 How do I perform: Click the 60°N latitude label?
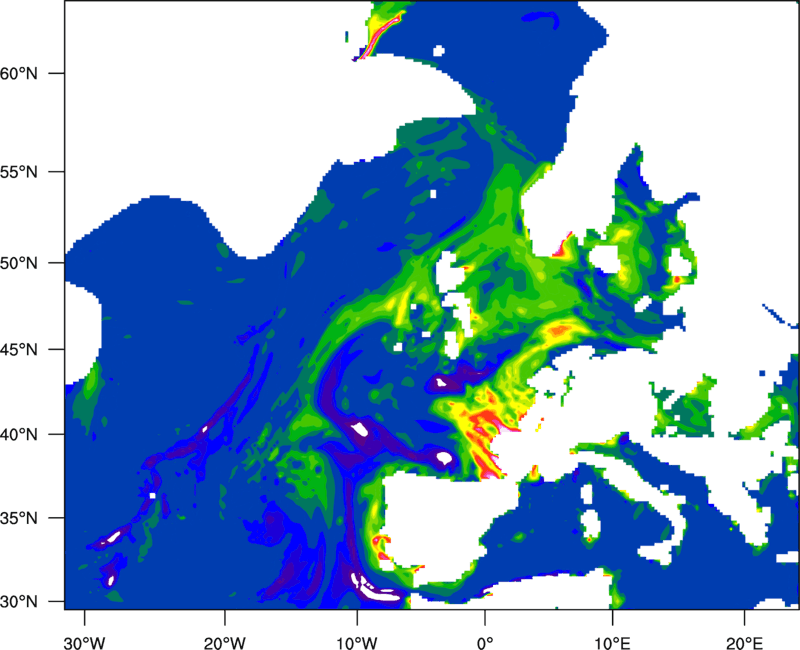pos(19,73)
